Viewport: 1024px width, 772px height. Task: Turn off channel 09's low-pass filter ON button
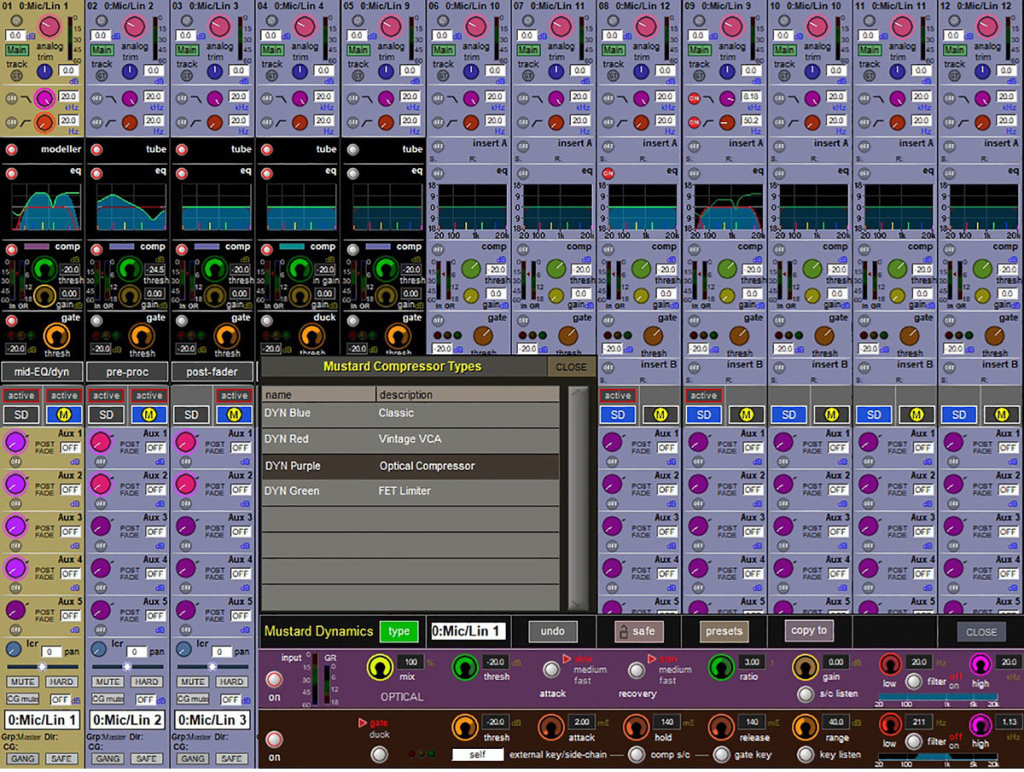coord(694,99)
